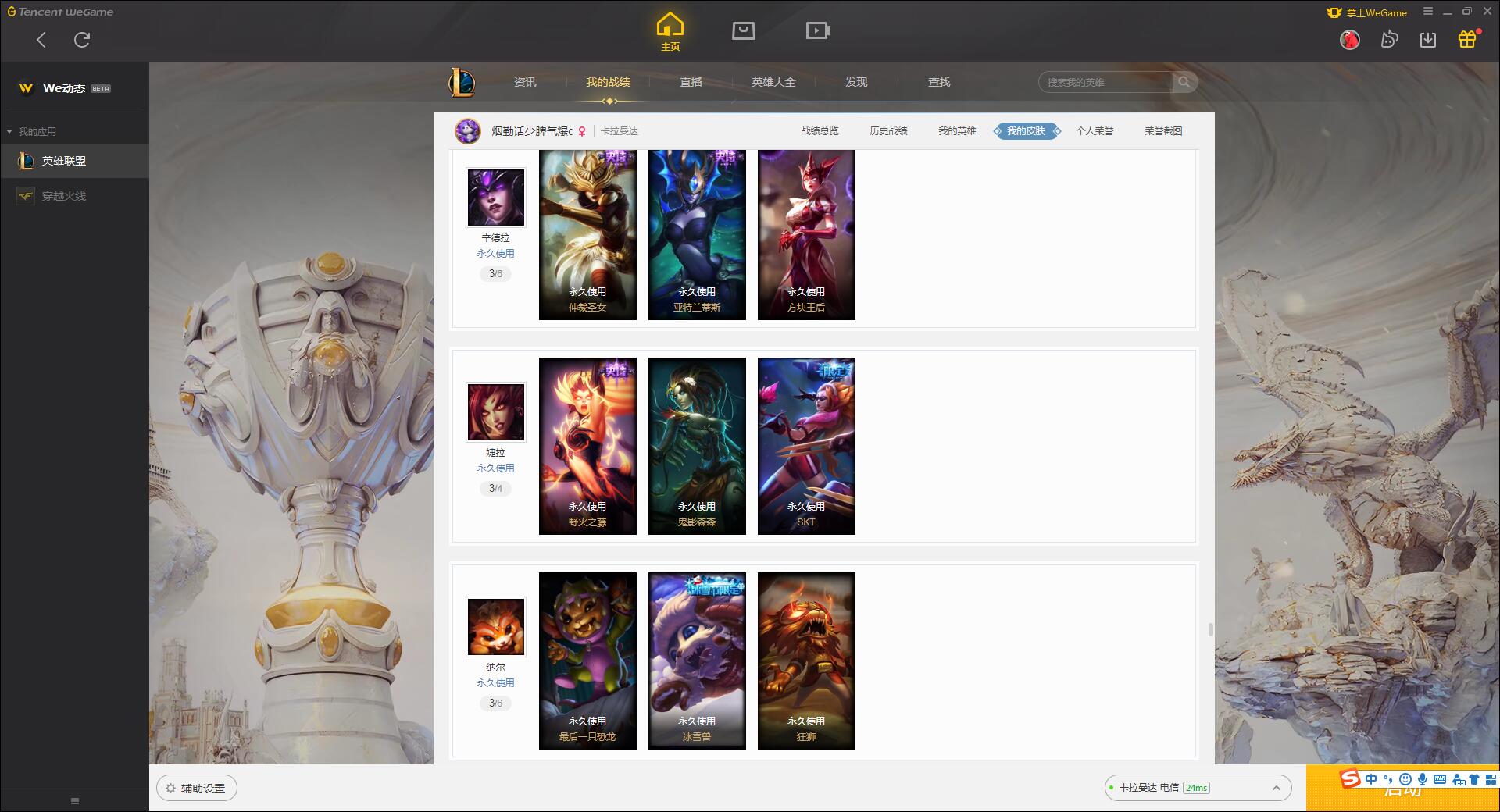Toggle Chinese input mode 中 icon
Viewport: 1500px width, 812px height.
point(1370,778)
